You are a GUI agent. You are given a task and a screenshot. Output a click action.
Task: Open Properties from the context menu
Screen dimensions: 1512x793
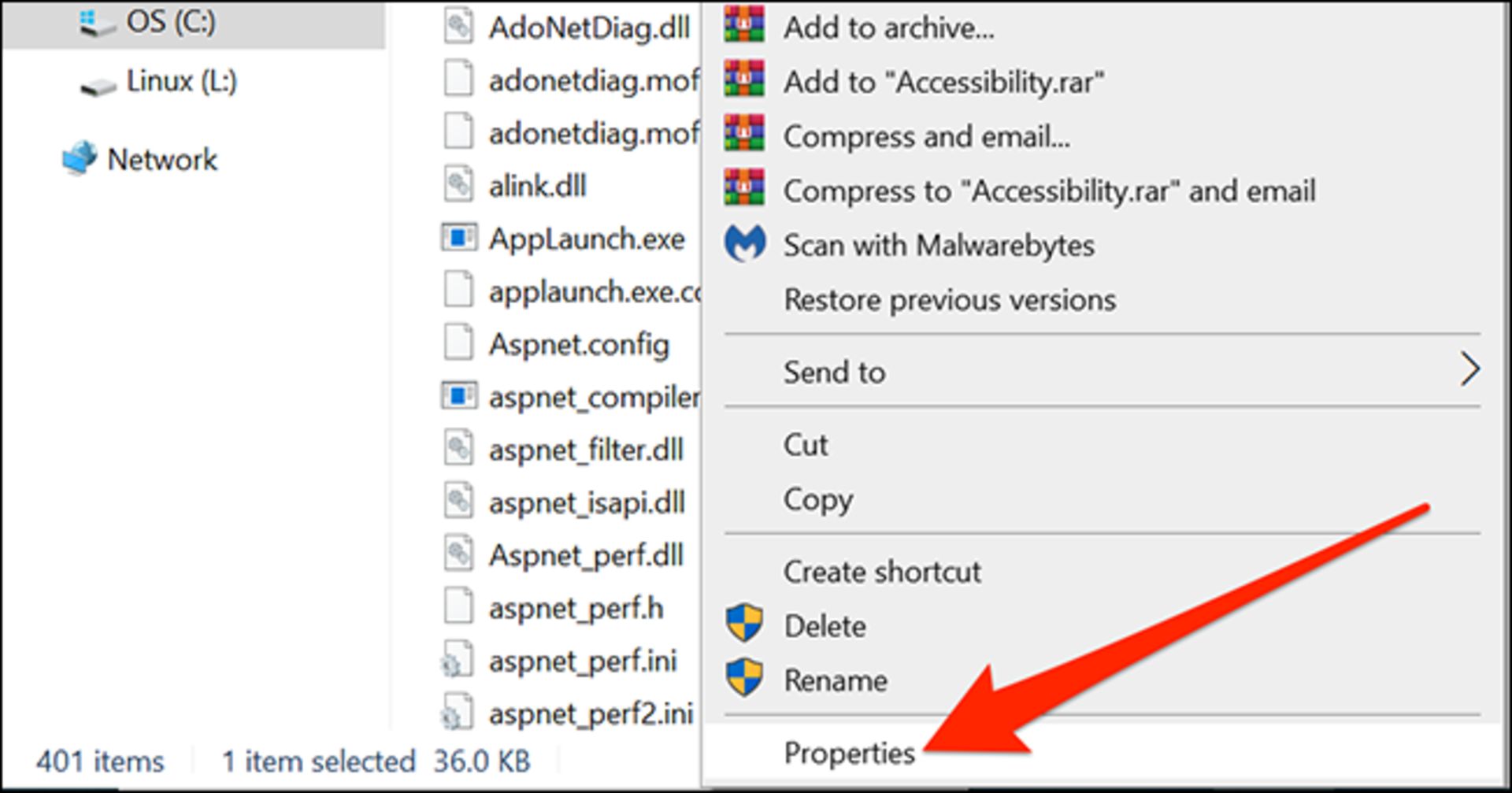click(x=849, y=753)
